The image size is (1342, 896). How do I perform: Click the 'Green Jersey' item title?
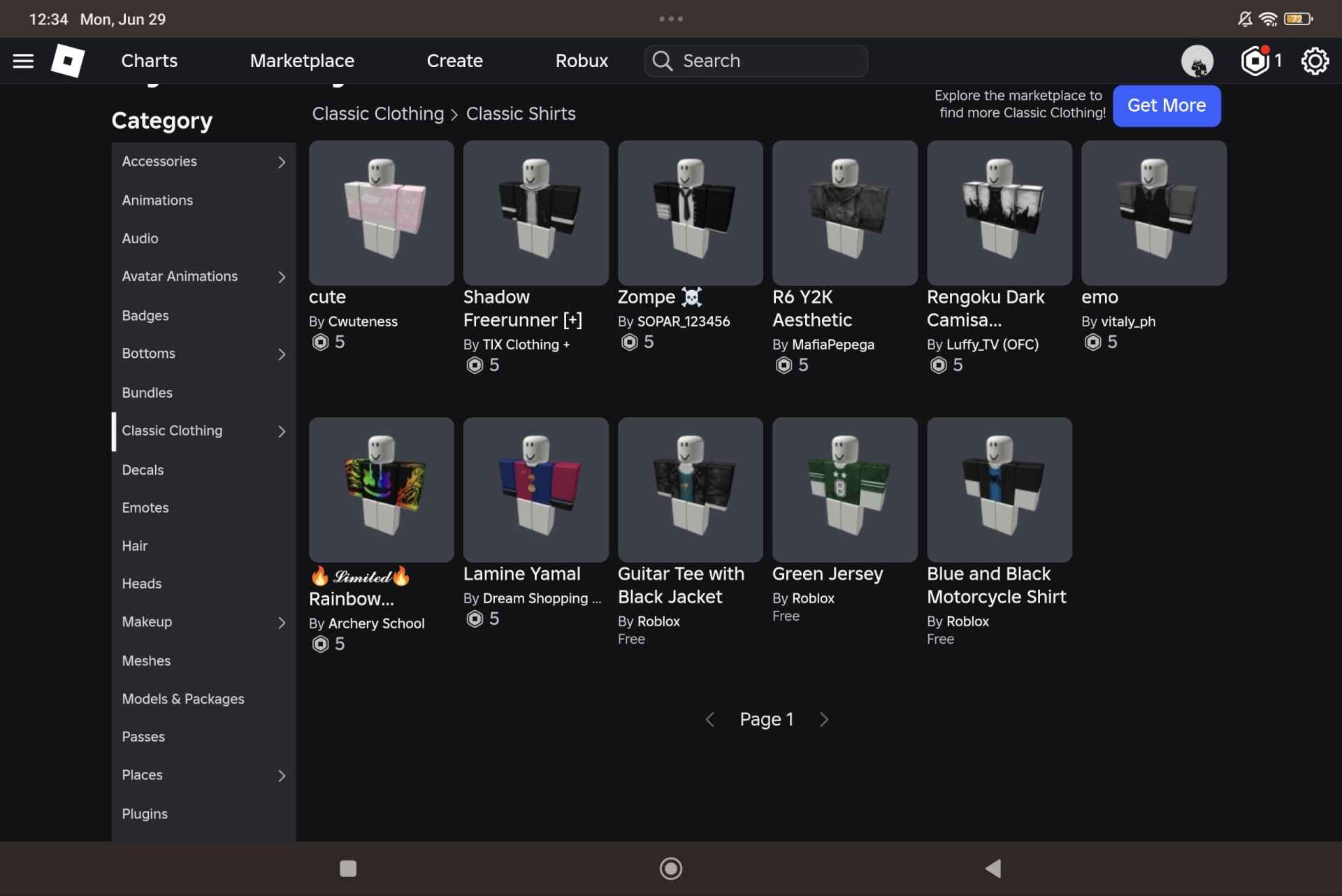828,575
